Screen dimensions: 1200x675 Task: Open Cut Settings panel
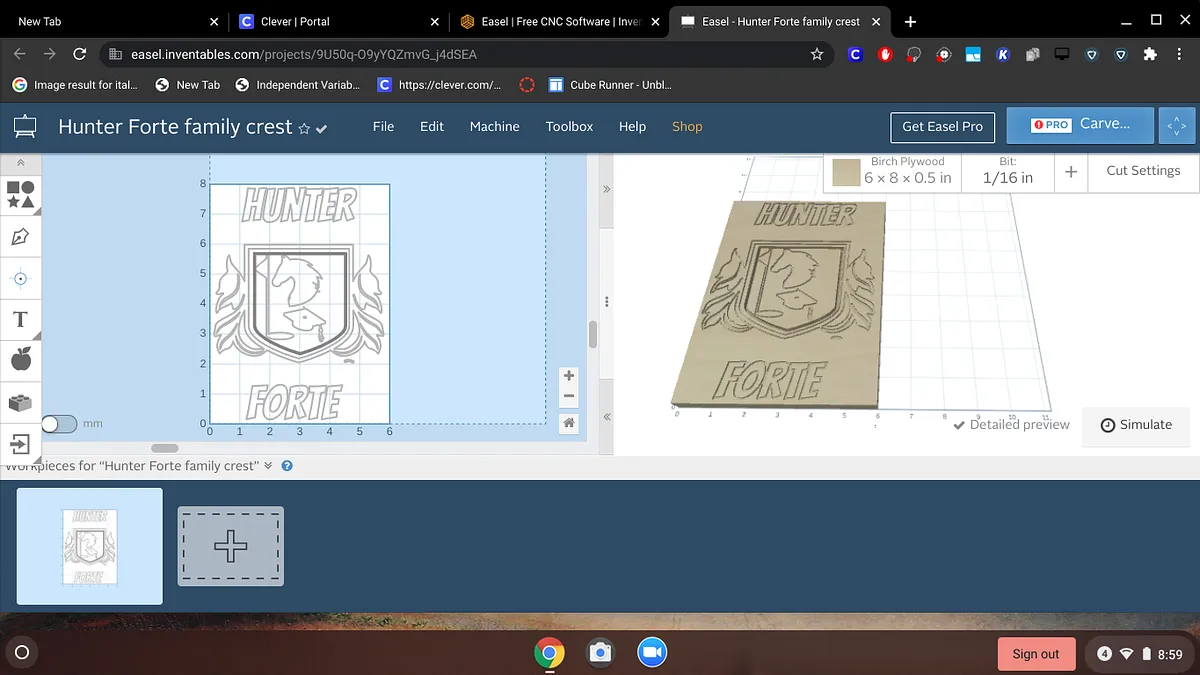click(1143, 171)
